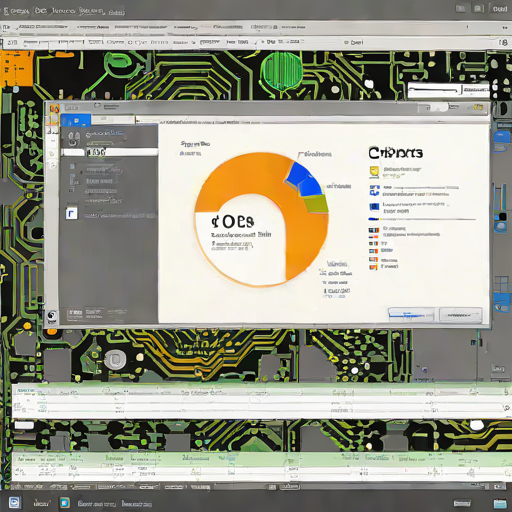Click the blue-outlined button at the dialog's bottom right

411,314
